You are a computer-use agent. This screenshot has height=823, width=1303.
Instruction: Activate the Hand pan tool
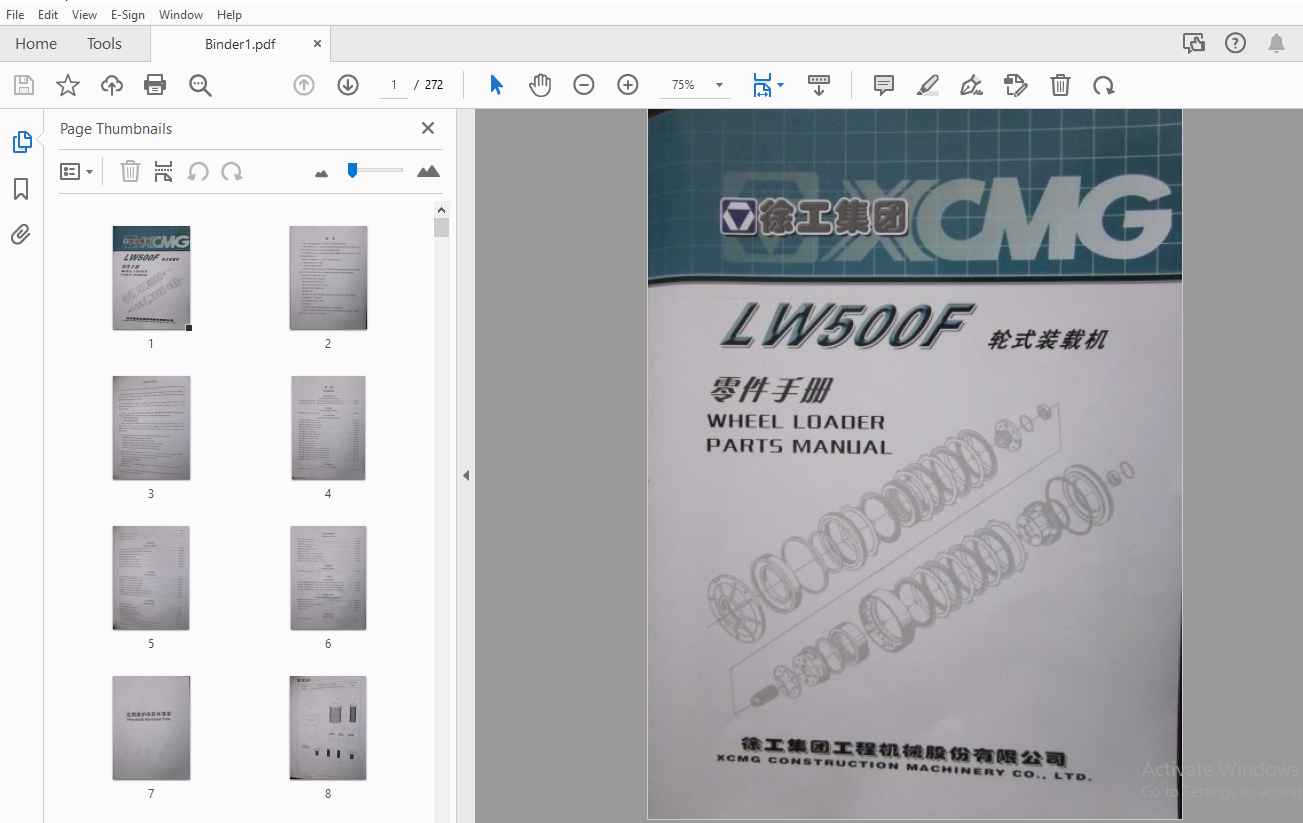540,85
